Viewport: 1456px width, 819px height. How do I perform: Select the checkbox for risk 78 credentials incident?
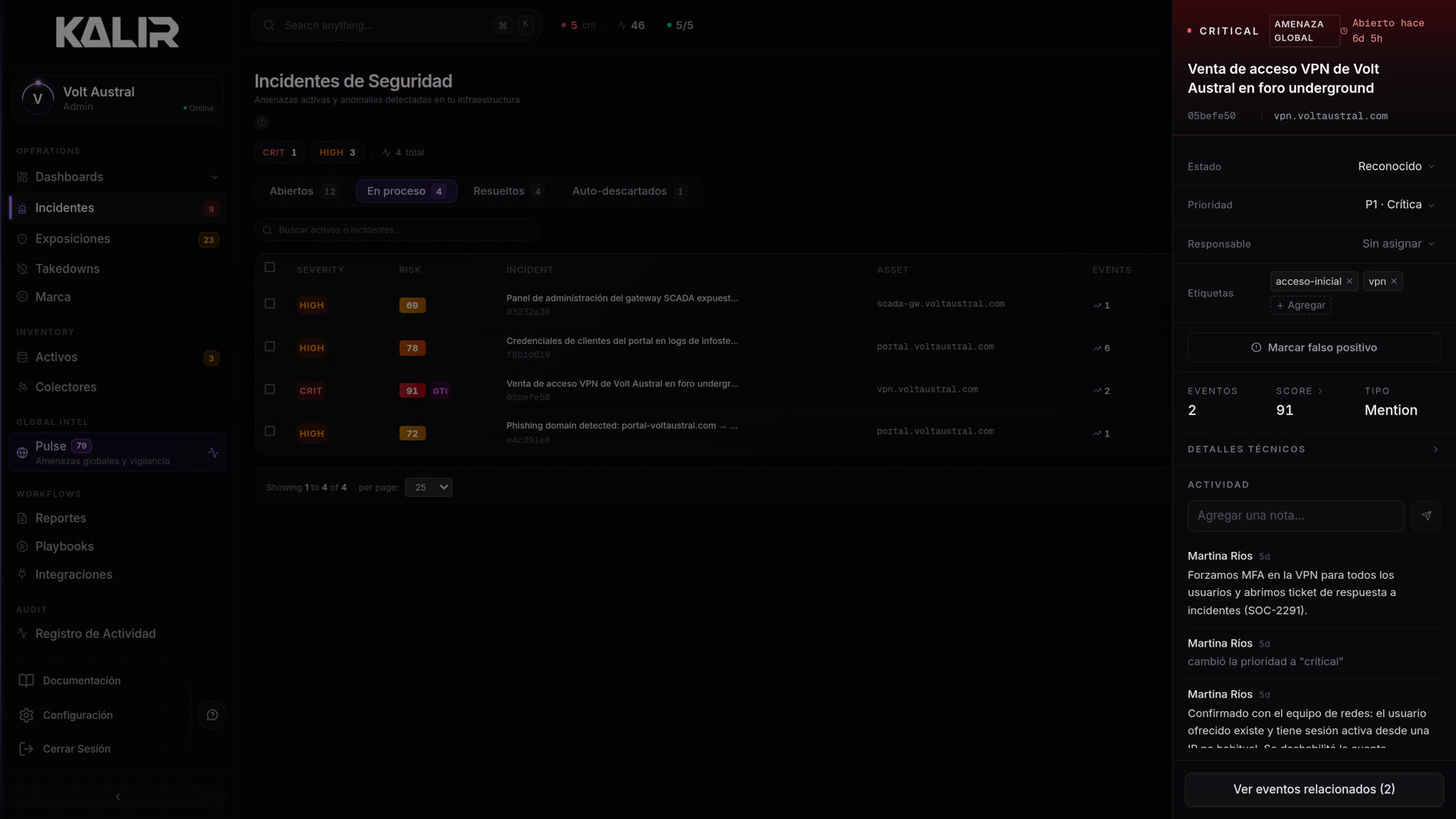pos(270,346)
